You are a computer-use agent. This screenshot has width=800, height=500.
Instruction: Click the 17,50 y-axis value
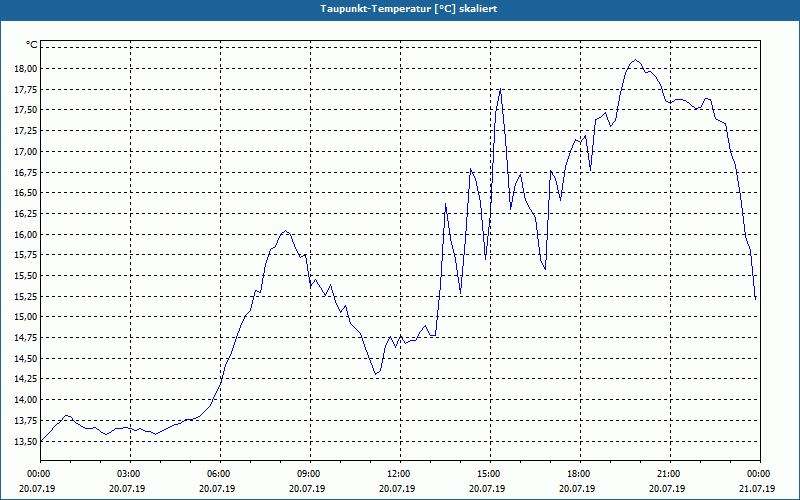(26, 110)
